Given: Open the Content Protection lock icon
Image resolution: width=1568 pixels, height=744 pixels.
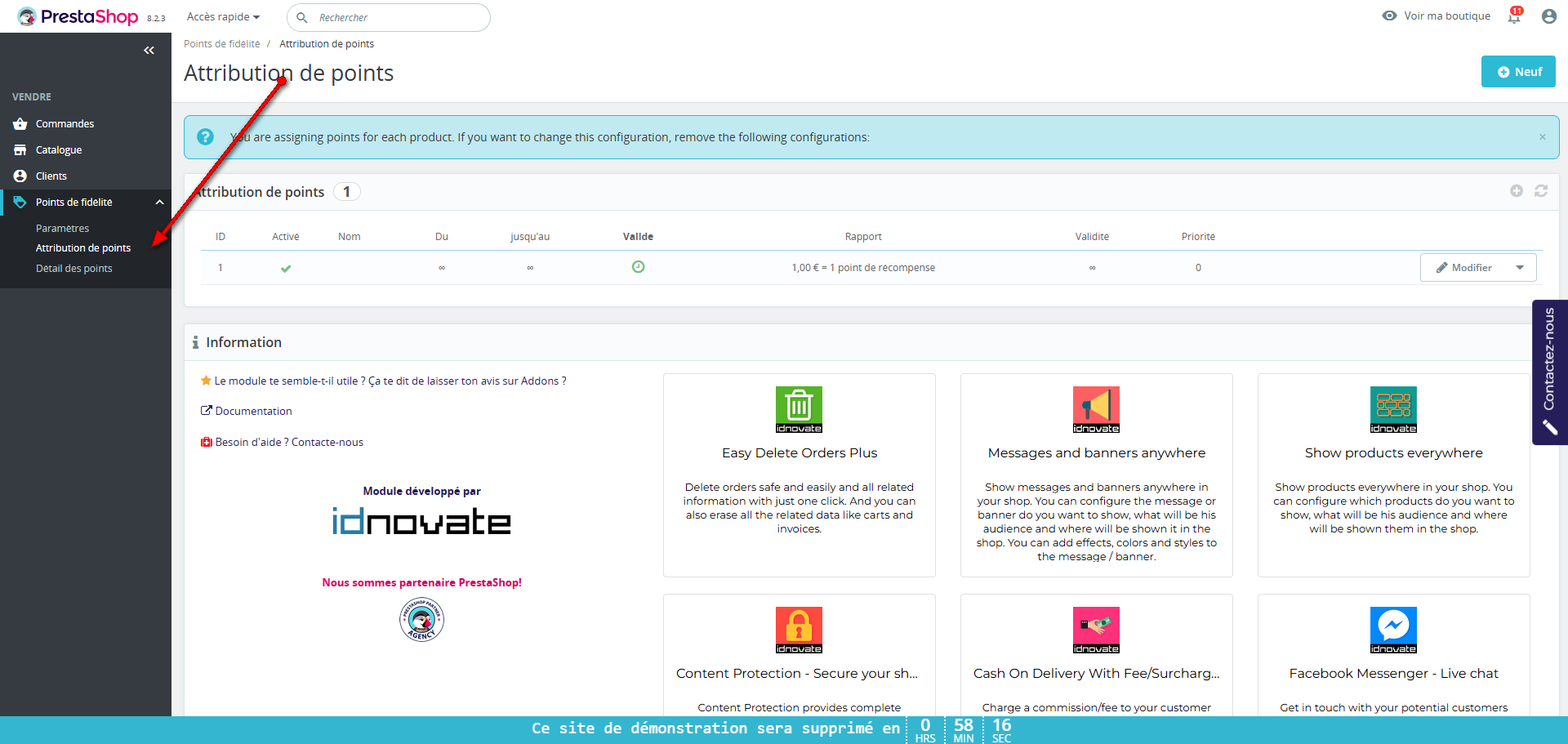Looking at the screenshot, I should 799,630.
